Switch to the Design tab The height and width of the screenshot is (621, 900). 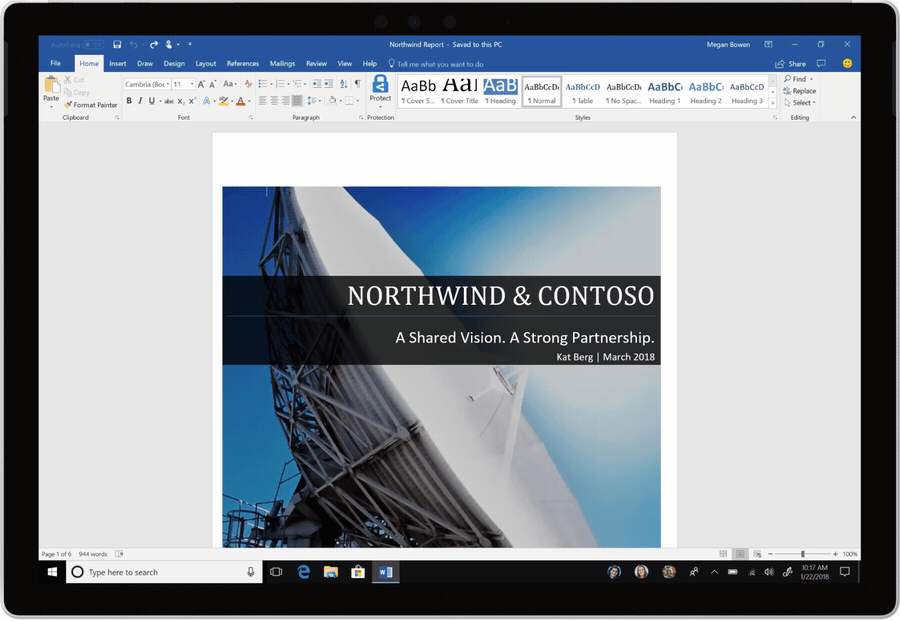(x=174, y=64)
